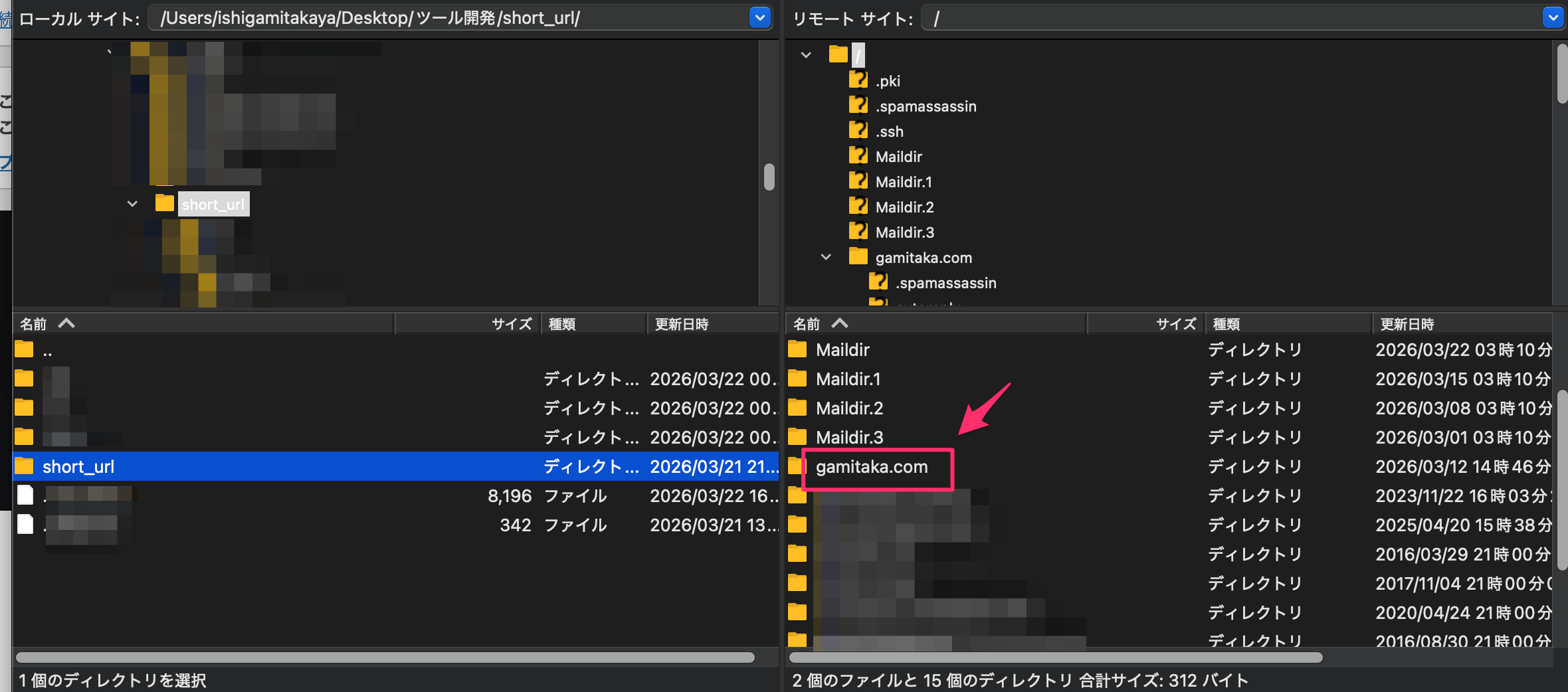Click the short_url folder icon in local file list
Image resolution: width=1568 pixels, height=692 pixels.
(x=25, y=466)
